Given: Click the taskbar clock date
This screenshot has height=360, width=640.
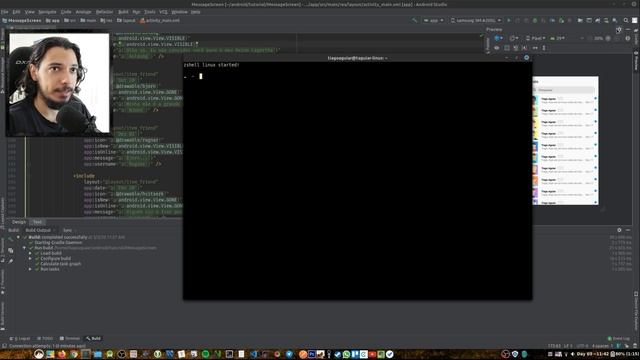Looking at the screenshot, I should click(x=592, y=354).
